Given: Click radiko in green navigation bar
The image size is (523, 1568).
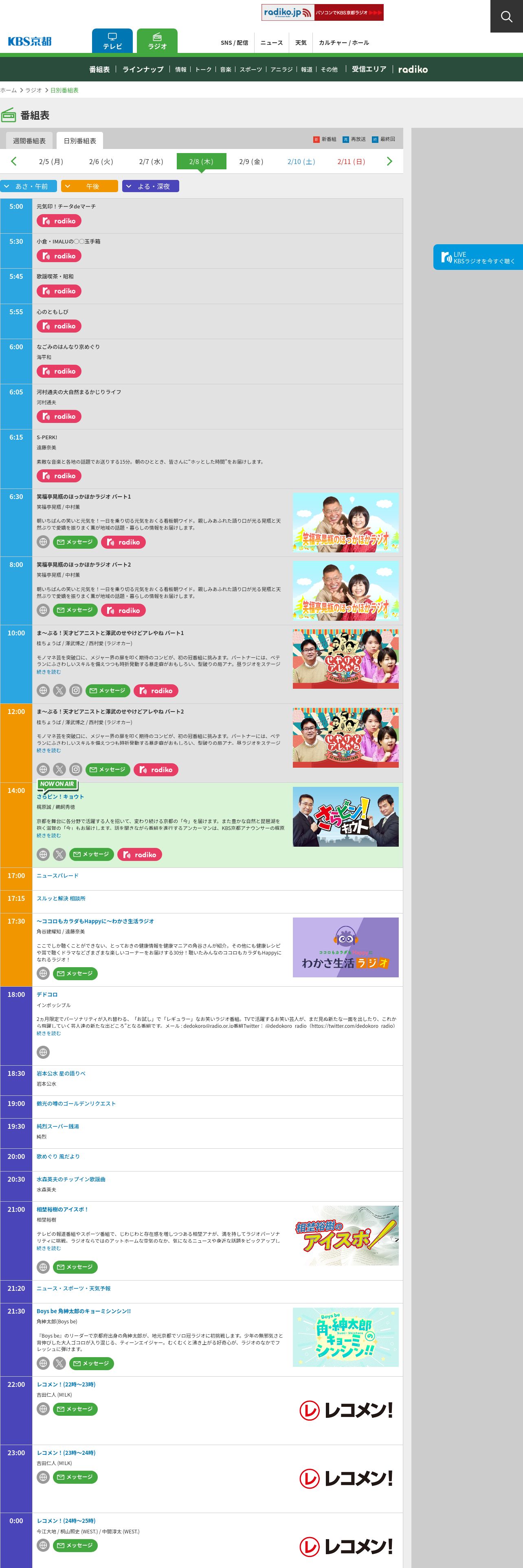Looking at the screenshot, I should (413, 69).
